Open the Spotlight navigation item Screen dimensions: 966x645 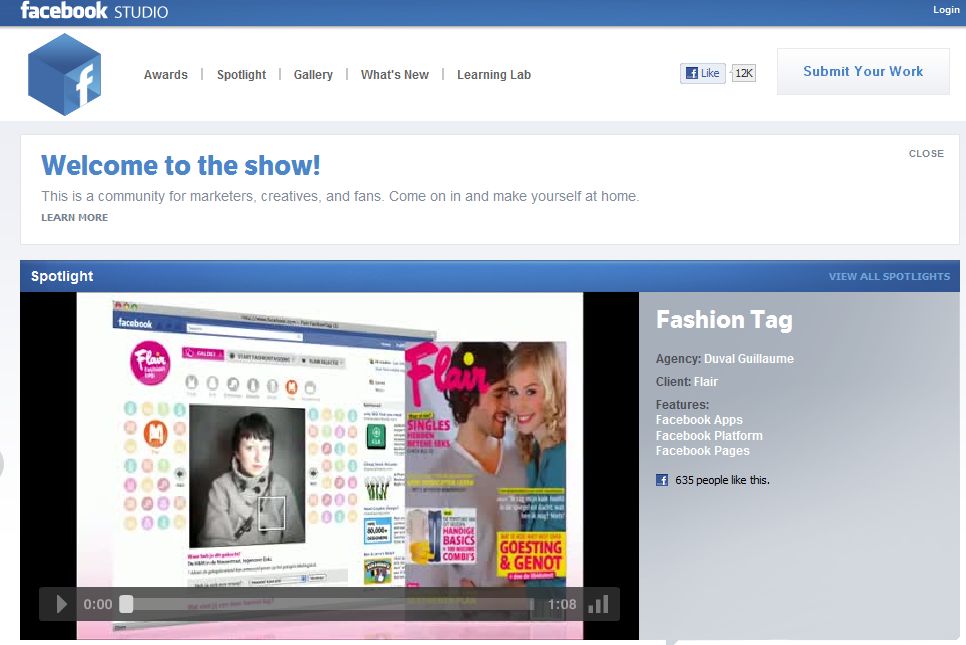(x=242, y=75)
